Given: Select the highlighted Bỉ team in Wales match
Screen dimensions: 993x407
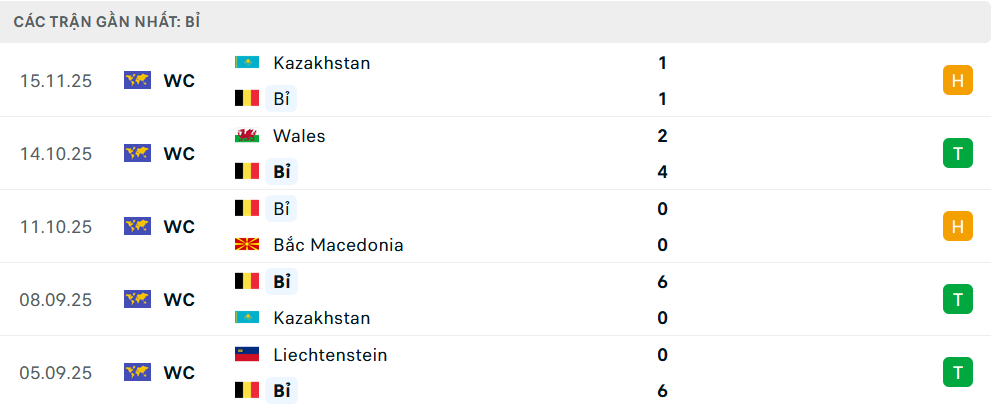Looking at the screenshot, I should coord(281,172).
